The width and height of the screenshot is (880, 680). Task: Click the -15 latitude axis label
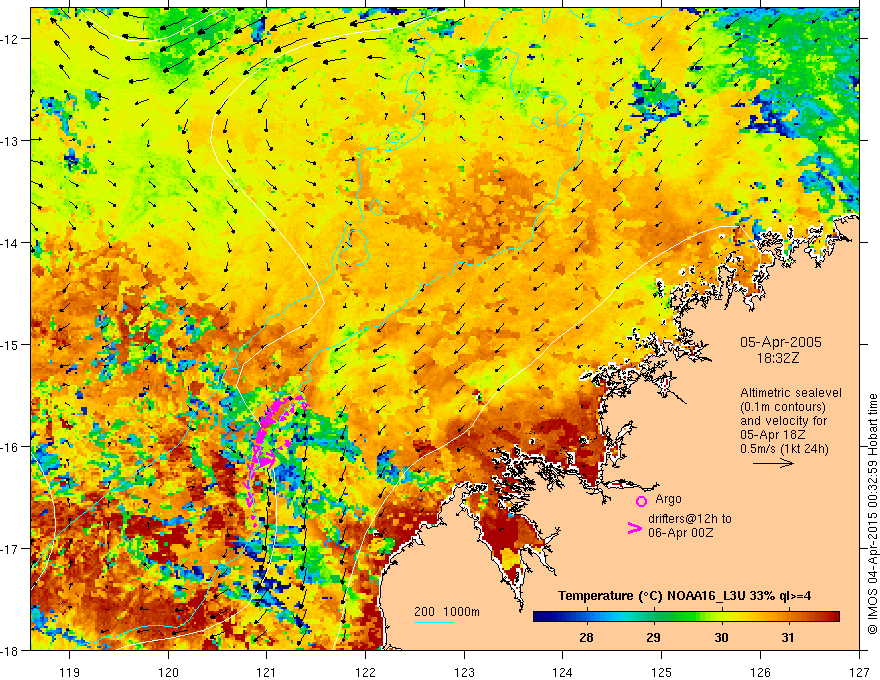[x=11, y=345]
